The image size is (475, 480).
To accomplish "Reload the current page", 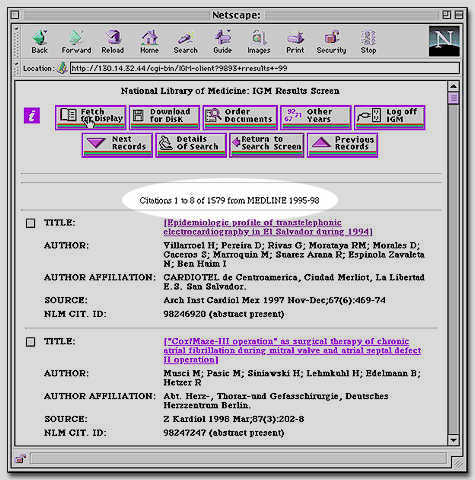I will pos(113,42).
